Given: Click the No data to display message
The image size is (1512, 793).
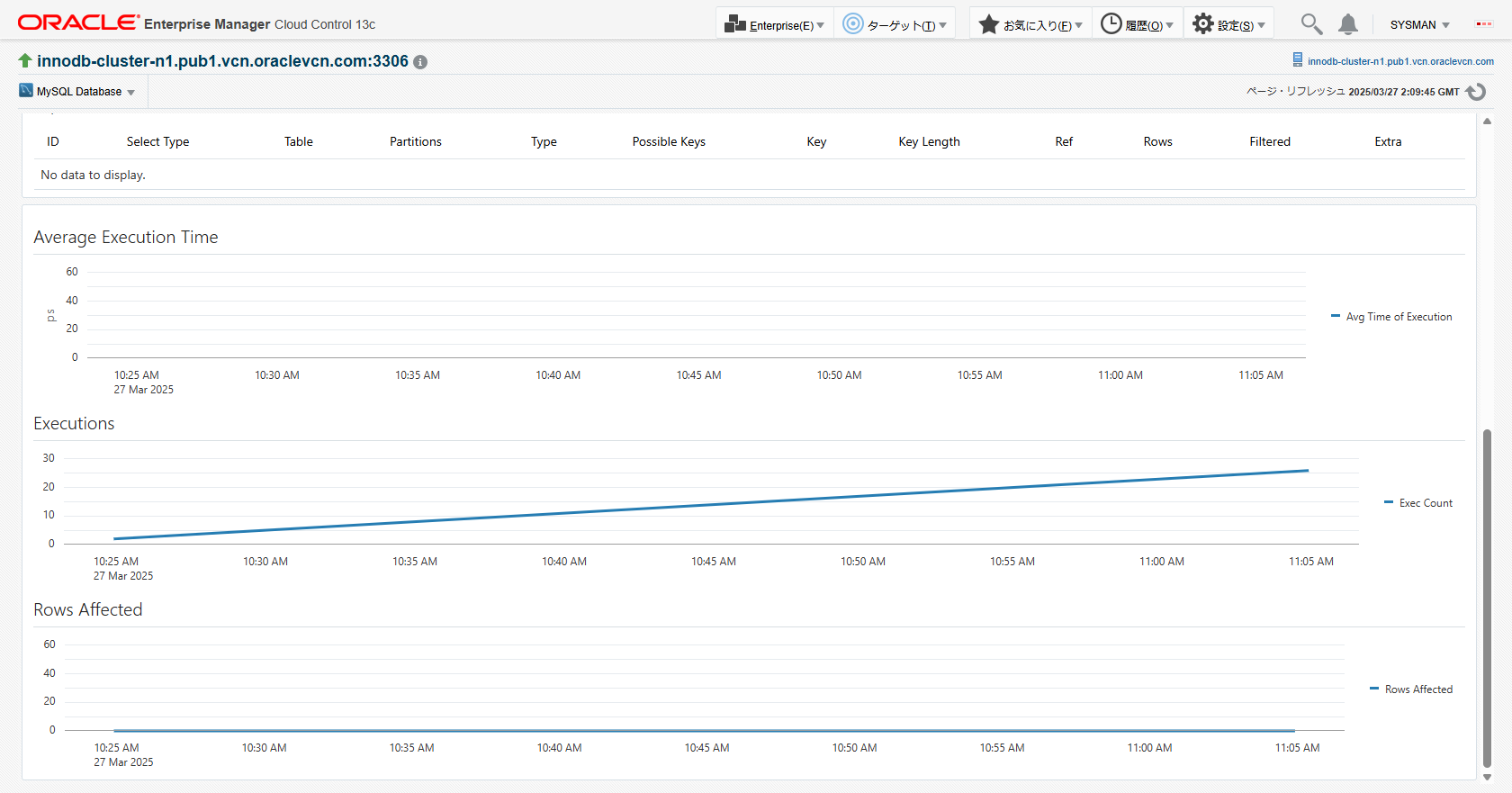Looking at the screenshot, I should click(93, 175).
